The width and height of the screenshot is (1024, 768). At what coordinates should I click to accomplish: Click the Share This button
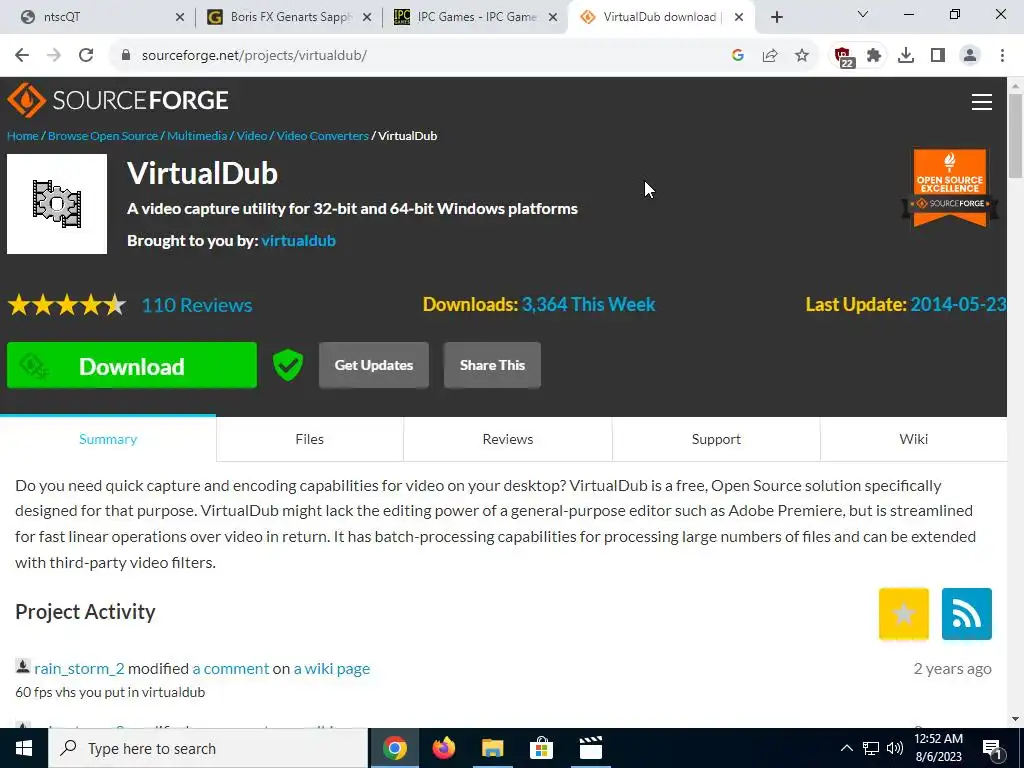click(492, 365)
